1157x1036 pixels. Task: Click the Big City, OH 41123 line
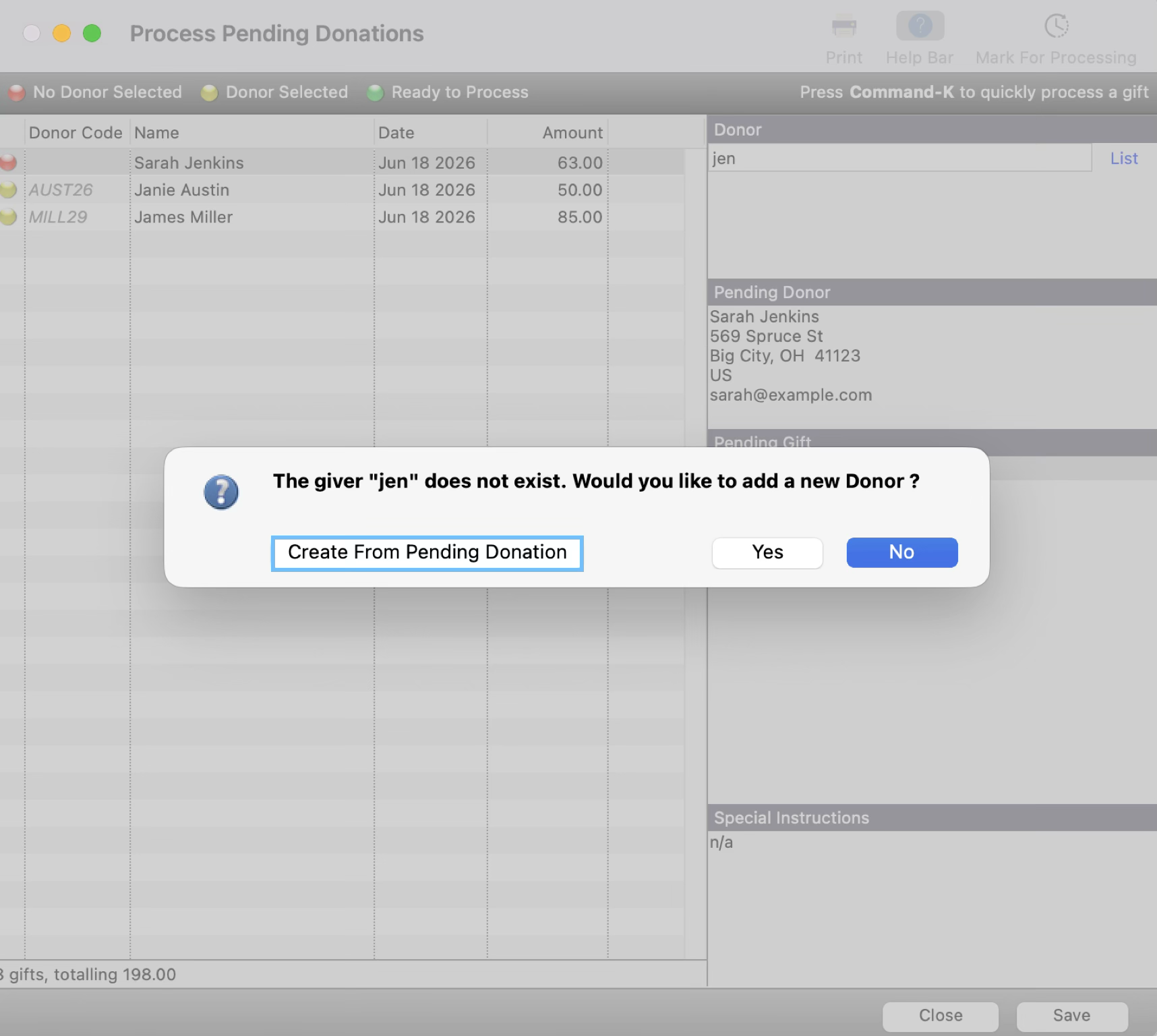click(785, 355)
